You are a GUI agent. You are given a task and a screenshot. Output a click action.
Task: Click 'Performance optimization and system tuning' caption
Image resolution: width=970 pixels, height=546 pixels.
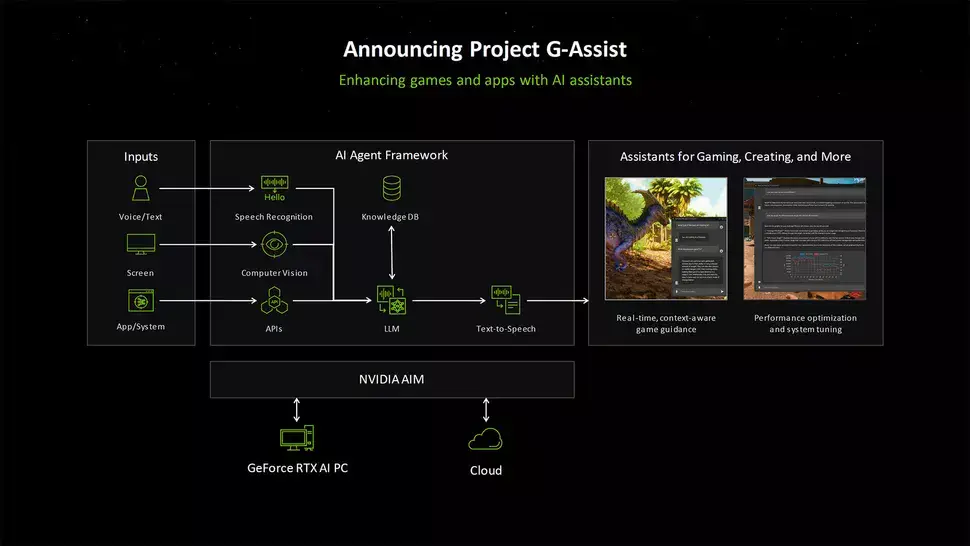[x=805, y=323]
